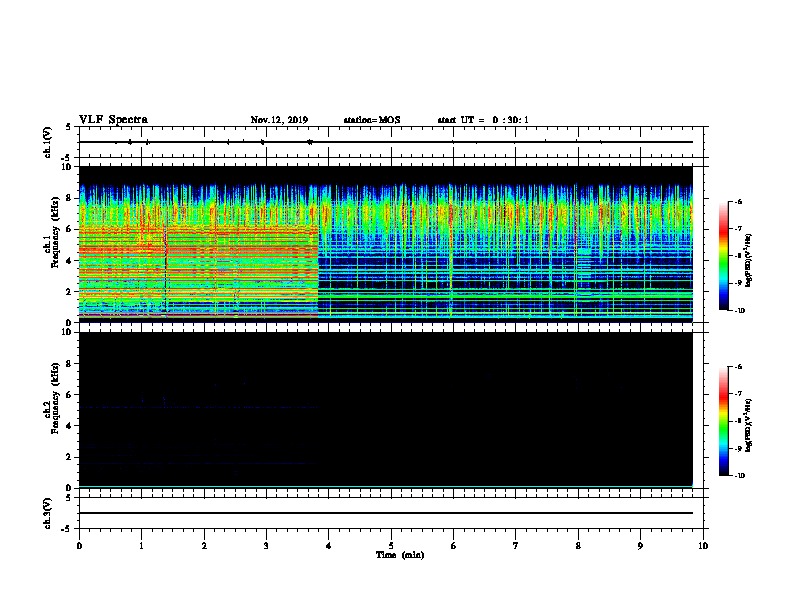The image size is (792, 612).
Task: Click the ch.1 voltage waveform trace
Action: coord(386,142)
